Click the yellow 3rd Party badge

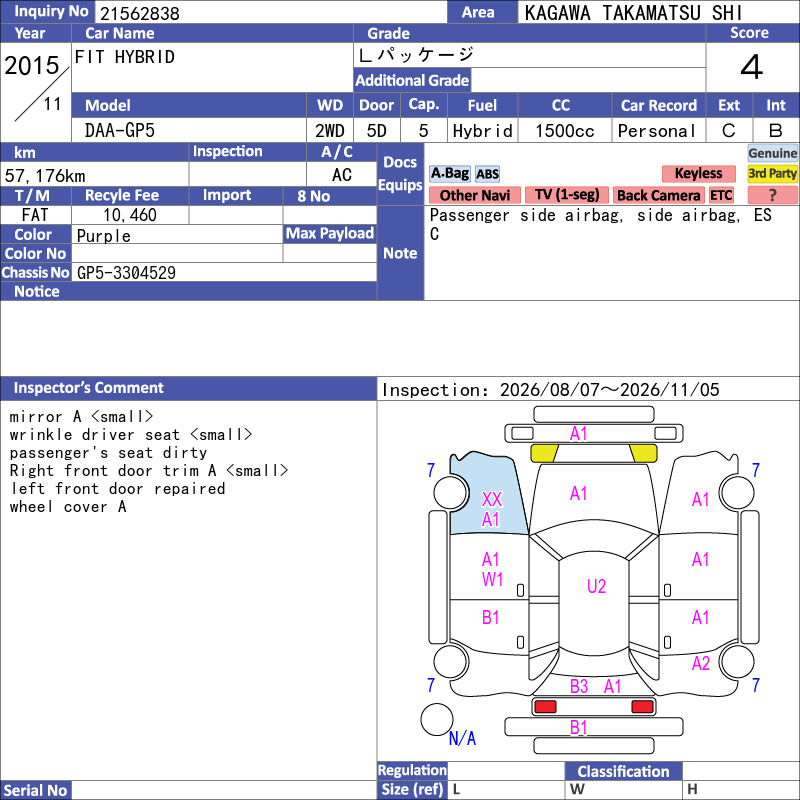(x=772, y=173)
